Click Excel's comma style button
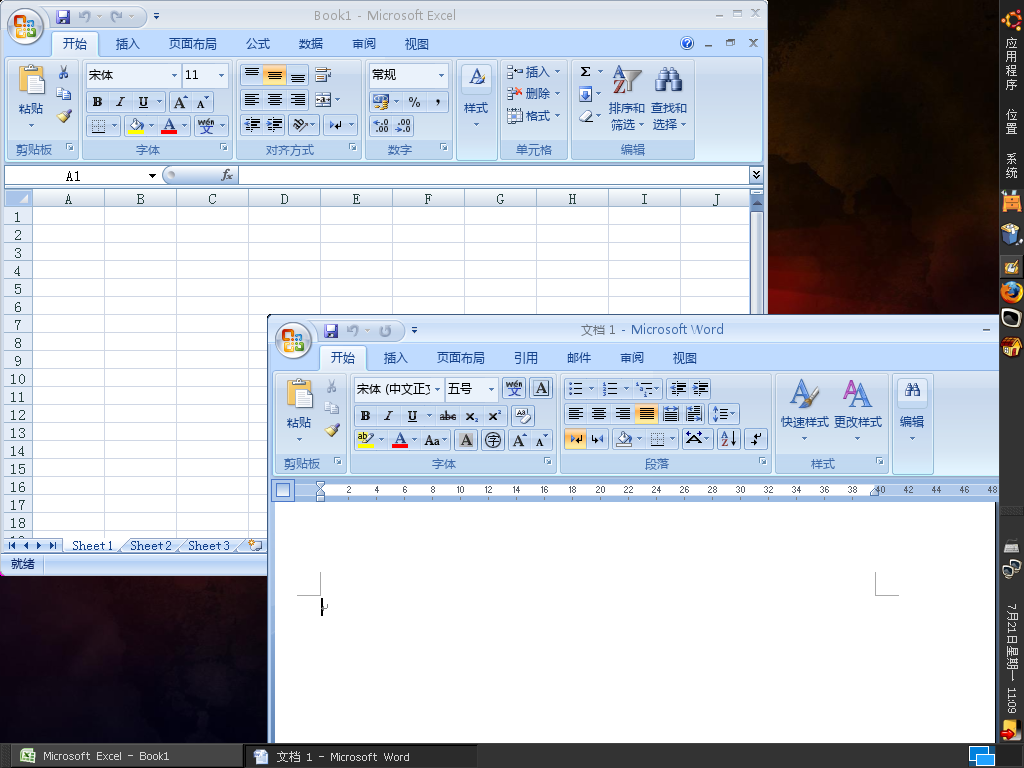This screenshot has height=768, width=1024. pos(438,102)
